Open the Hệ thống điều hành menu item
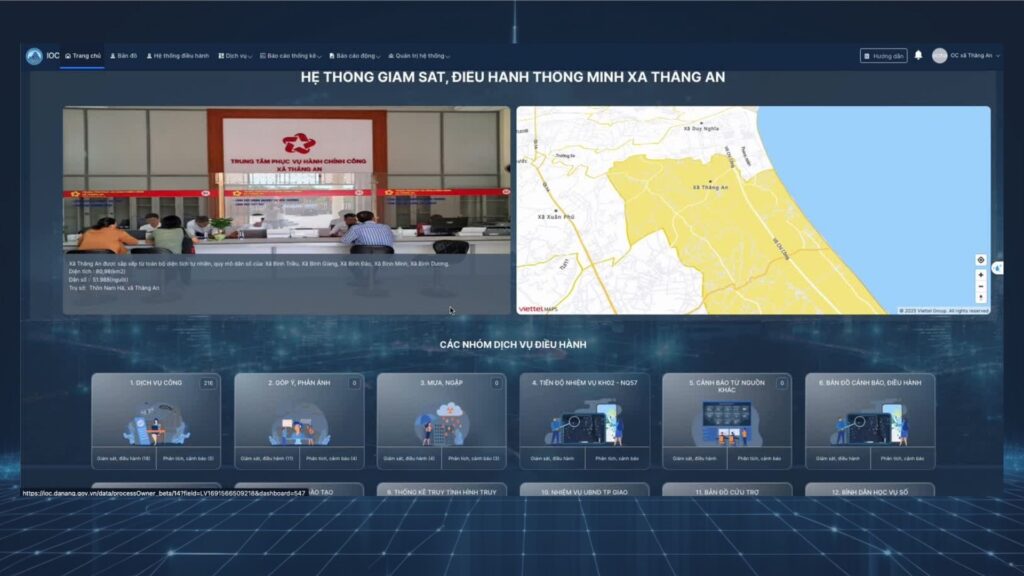 pos(178,56)
